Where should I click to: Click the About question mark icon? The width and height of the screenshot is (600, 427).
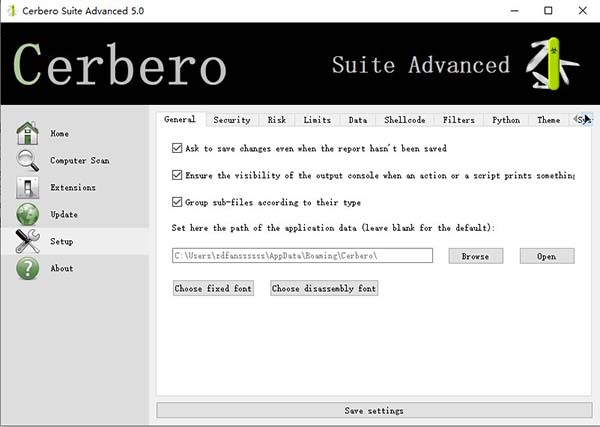[27, 268]
